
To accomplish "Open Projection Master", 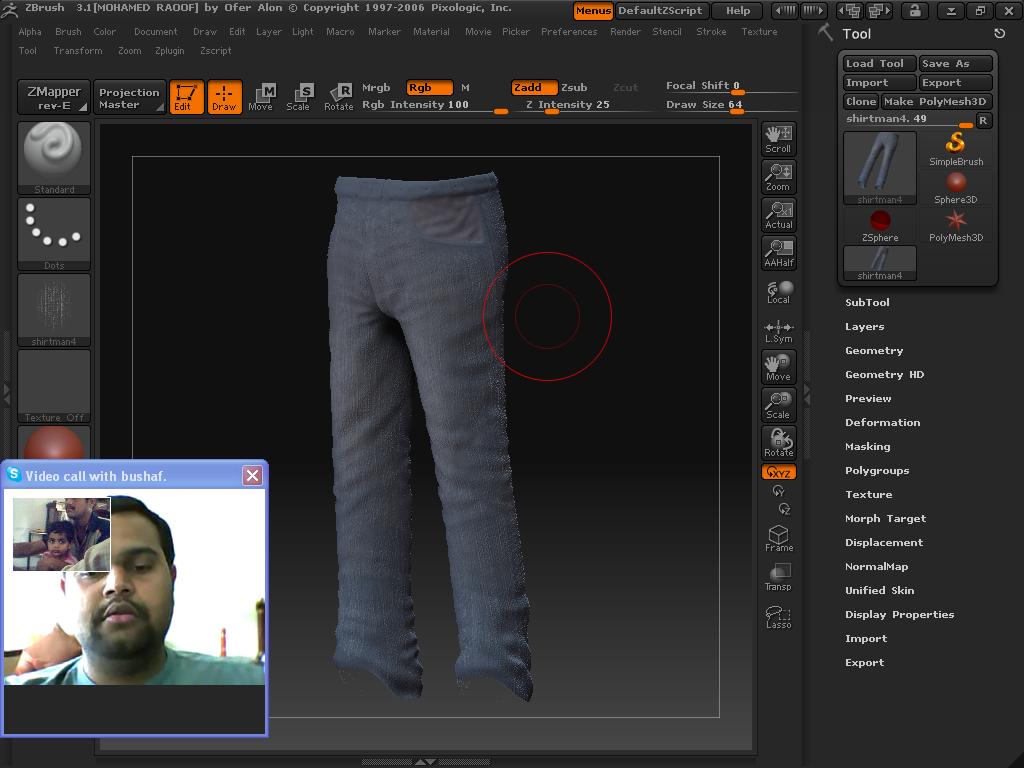I will [x=129, y=97].
